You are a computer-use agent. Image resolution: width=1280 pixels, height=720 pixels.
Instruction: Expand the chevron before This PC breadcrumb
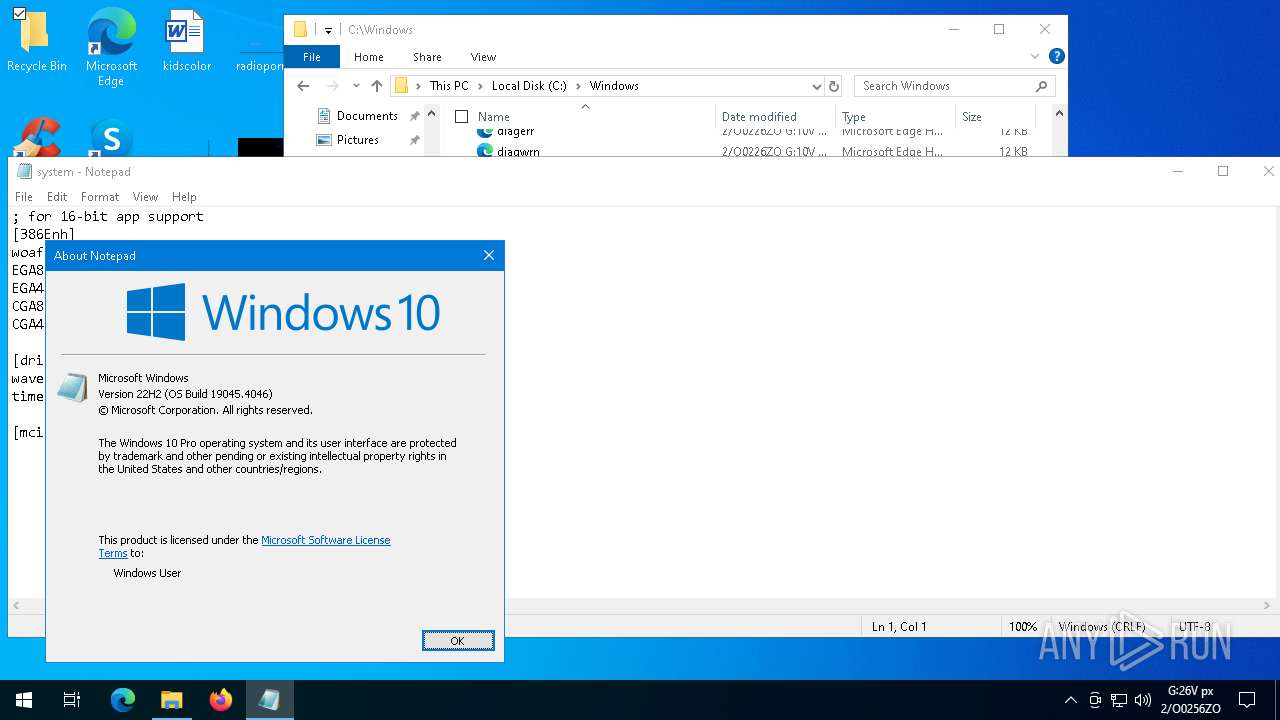pos(418,86)
